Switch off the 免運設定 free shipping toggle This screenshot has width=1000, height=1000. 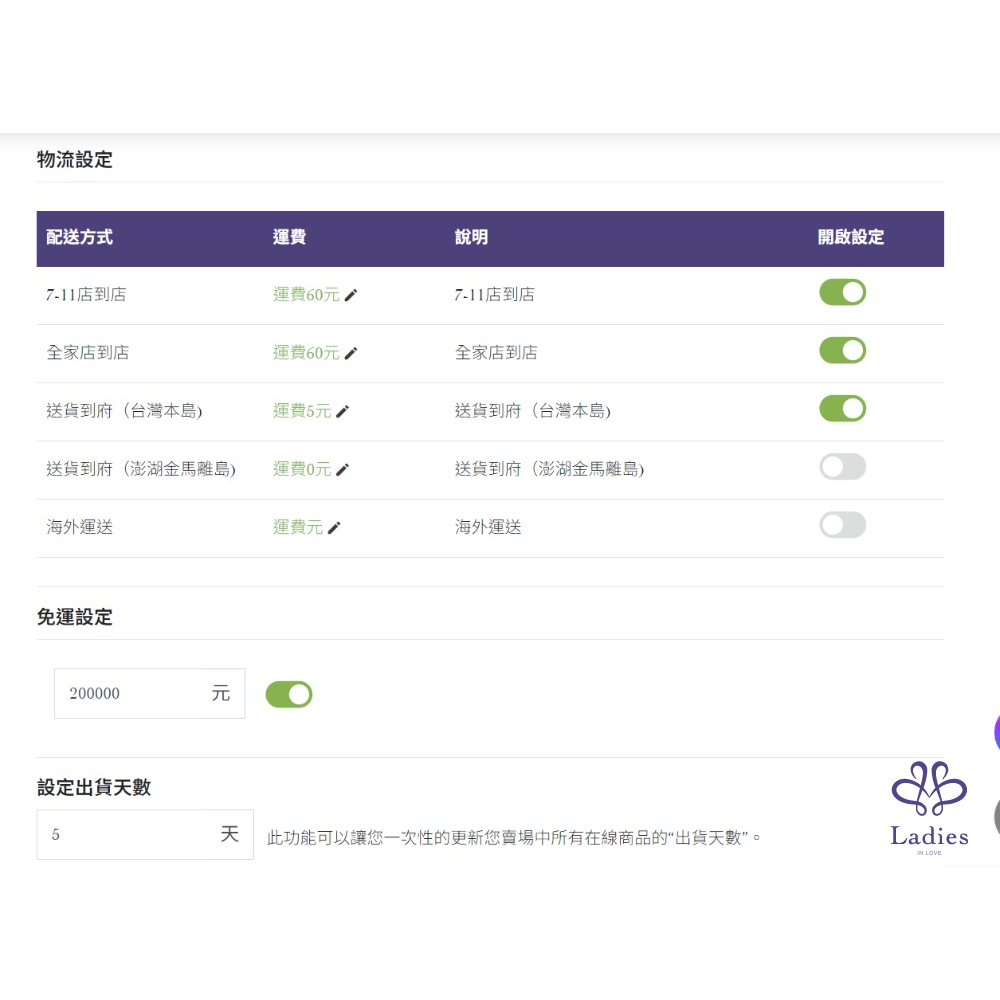point(289,694)
